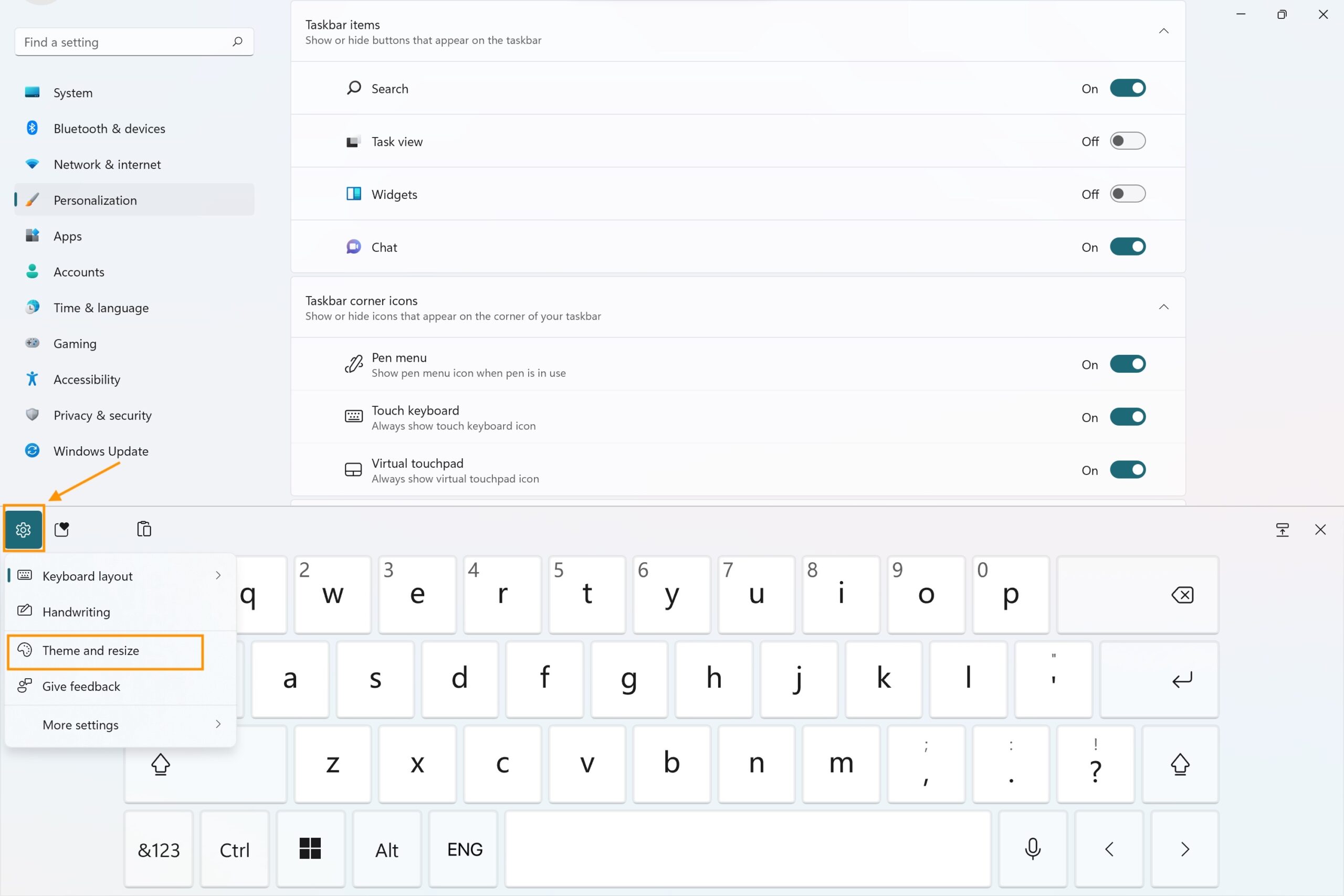Open the emoji panel icon
The height and width of the screenshot is (896, 1344).
coord(62,529)
